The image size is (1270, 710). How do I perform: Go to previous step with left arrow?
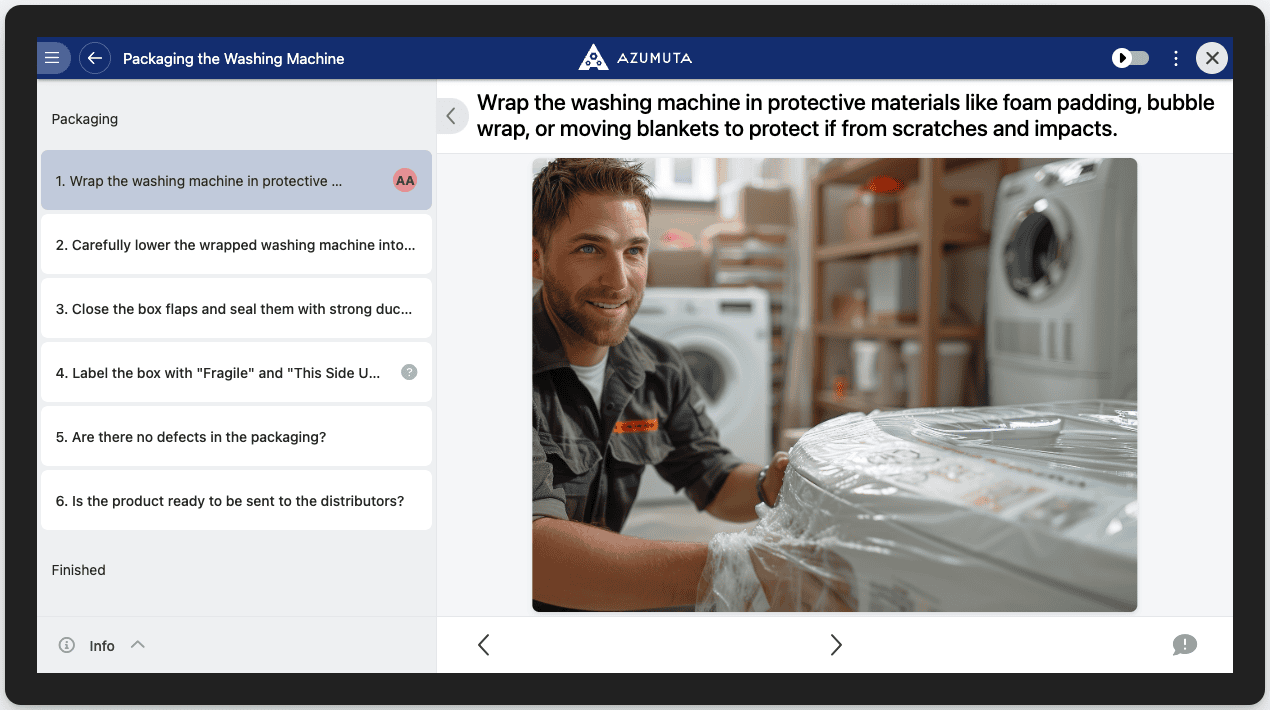484,645
